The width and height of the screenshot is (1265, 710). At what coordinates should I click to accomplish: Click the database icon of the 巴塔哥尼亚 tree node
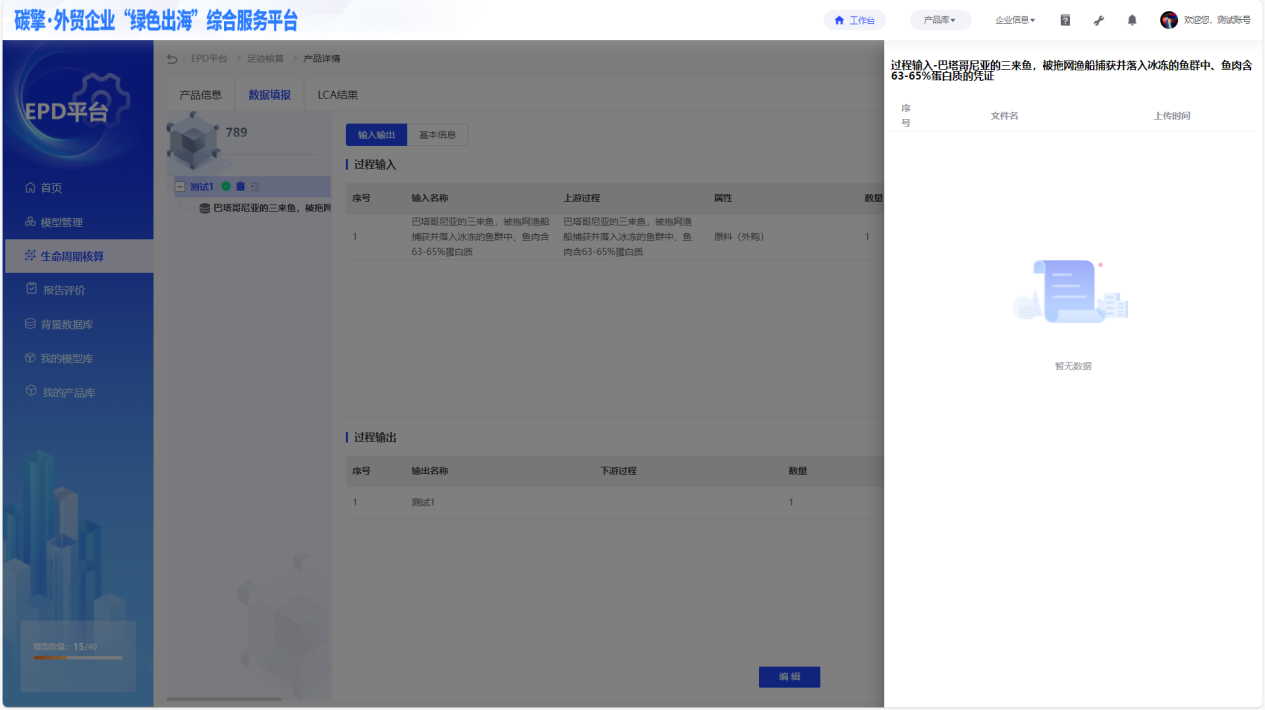[205, 208]
